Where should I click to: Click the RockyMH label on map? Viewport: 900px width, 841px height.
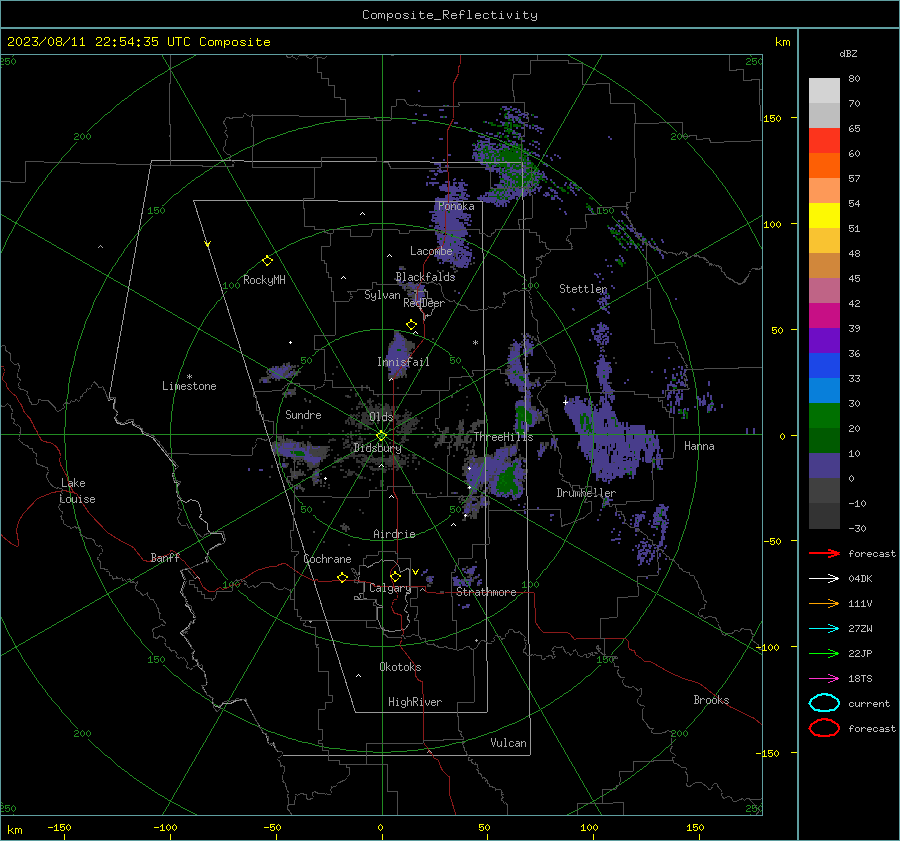point(264,280)
